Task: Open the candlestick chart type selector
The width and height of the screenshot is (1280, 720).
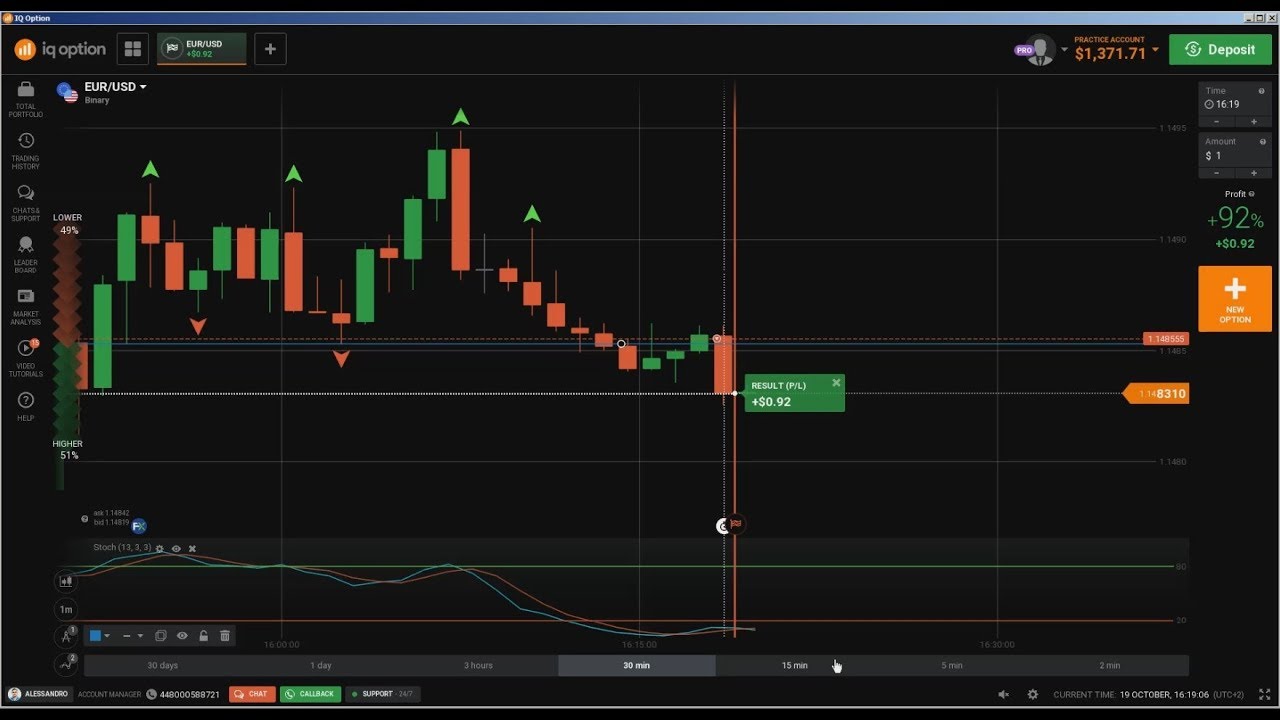Action: click(66, 580)
